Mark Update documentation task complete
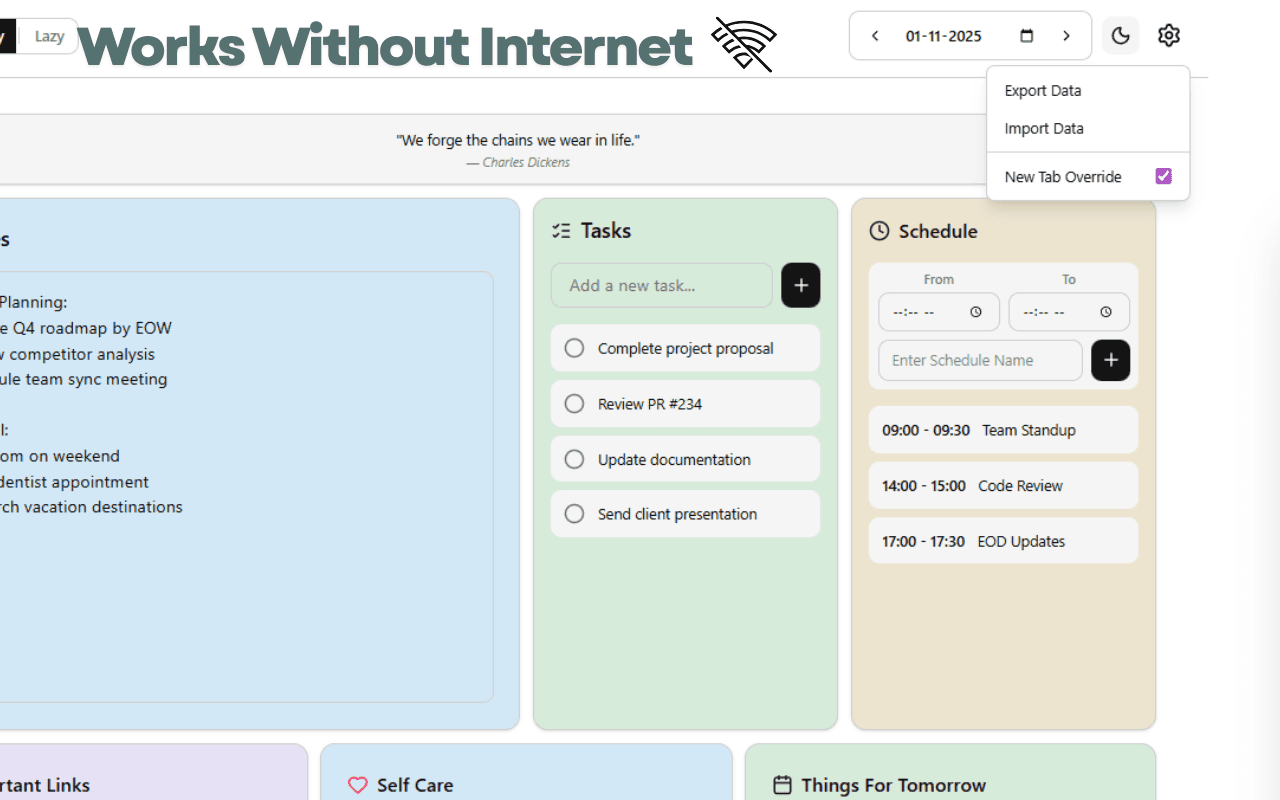 pos(574,459)
